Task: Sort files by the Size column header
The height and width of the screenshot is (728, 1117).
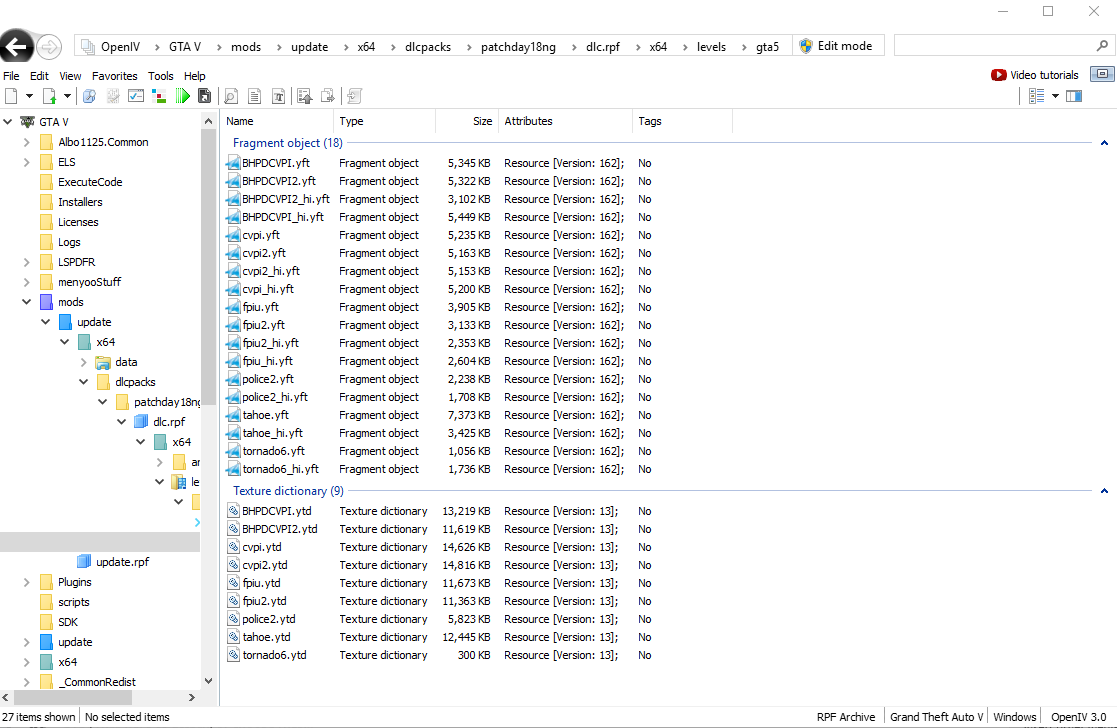Action: [x=467, y=121]
